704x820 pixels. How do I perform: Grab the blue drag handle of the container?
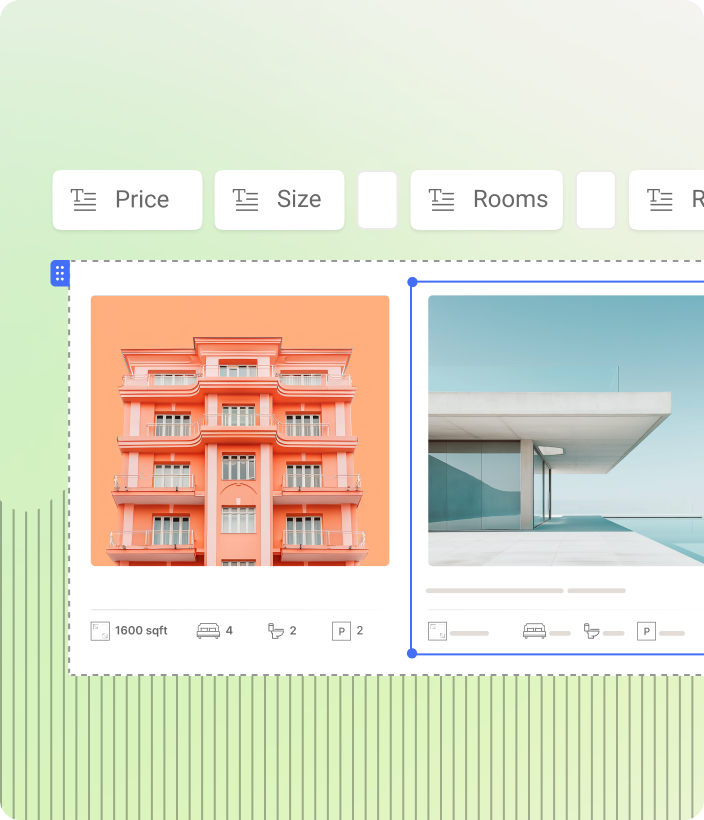tap(60, 273)
